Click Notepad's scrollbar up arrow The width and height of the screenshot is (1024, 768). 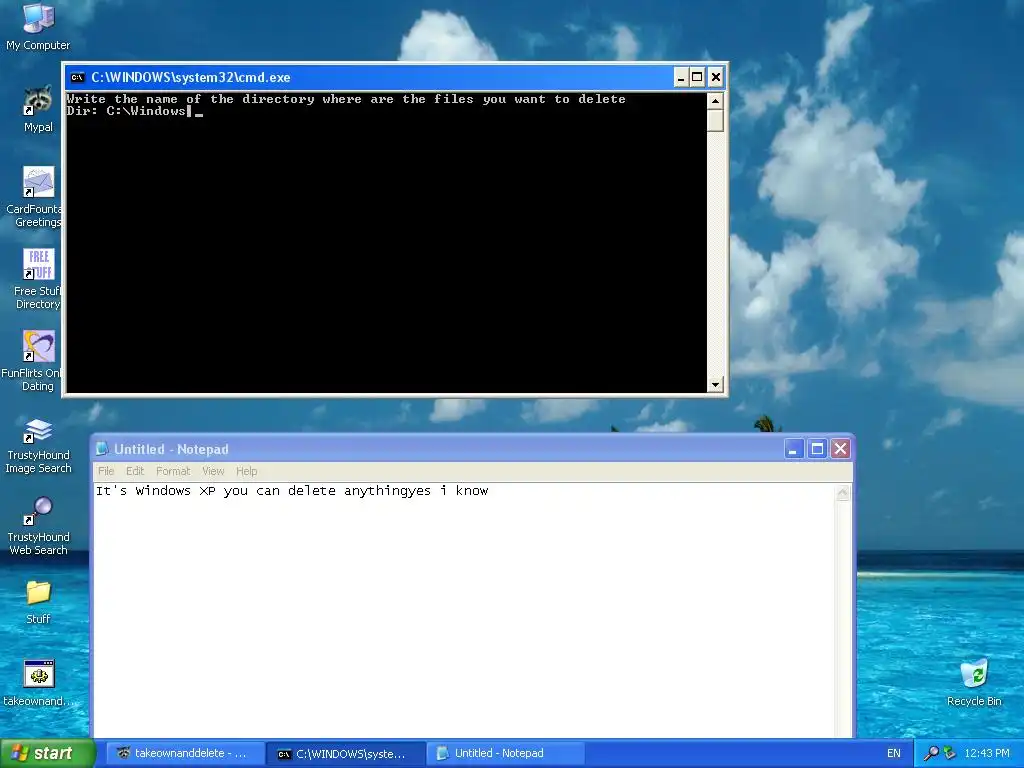tap(842, 493)
